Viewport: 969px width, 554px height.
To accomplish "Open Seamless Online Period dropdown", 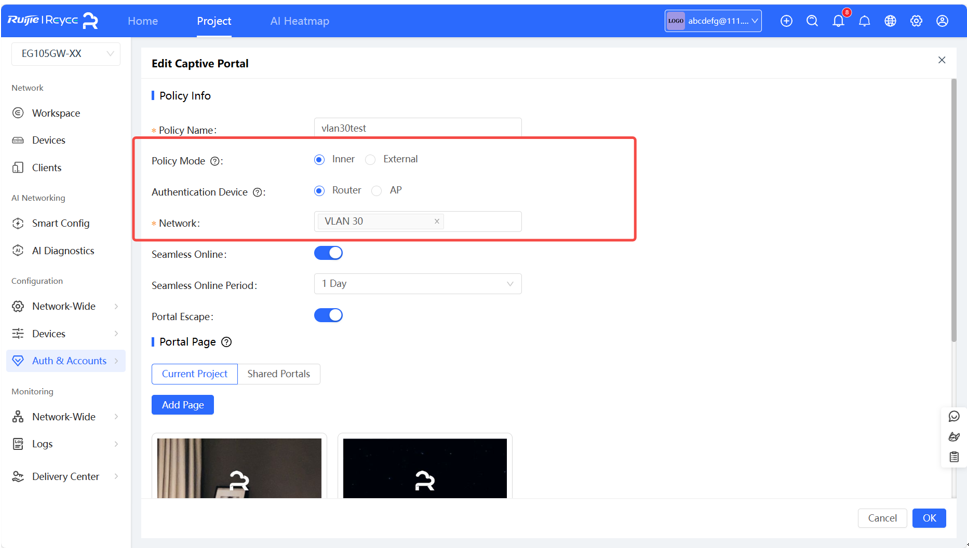I will [x=418, y=284].
